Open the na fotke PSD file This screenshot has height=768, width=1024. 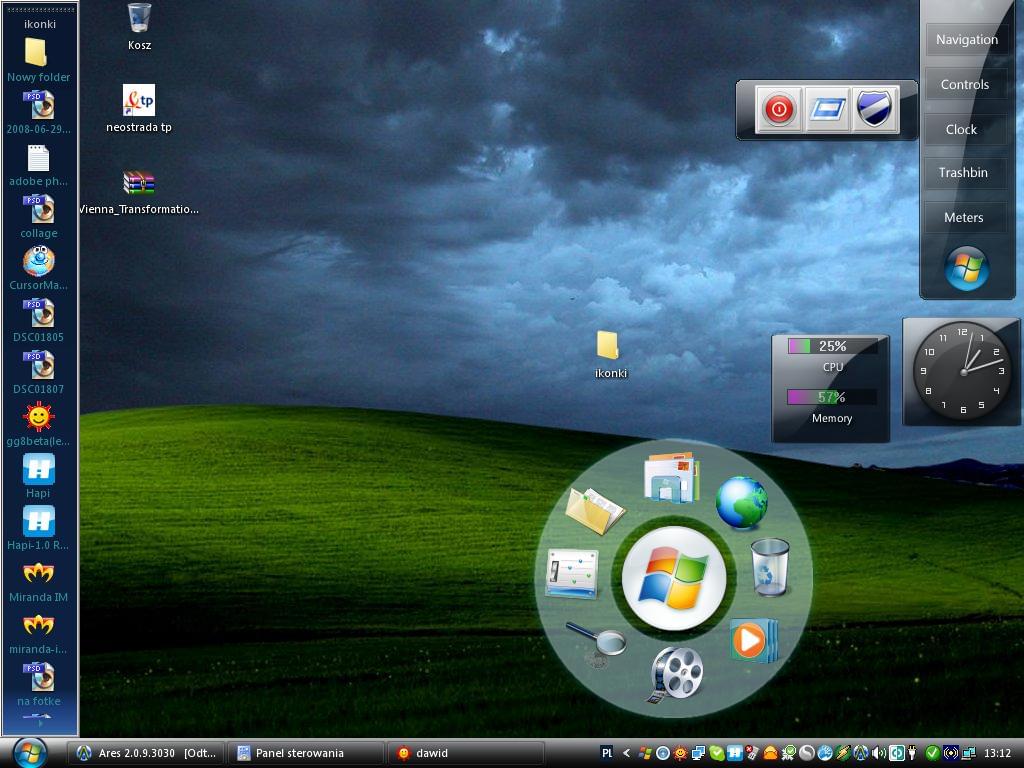point(39,684)
